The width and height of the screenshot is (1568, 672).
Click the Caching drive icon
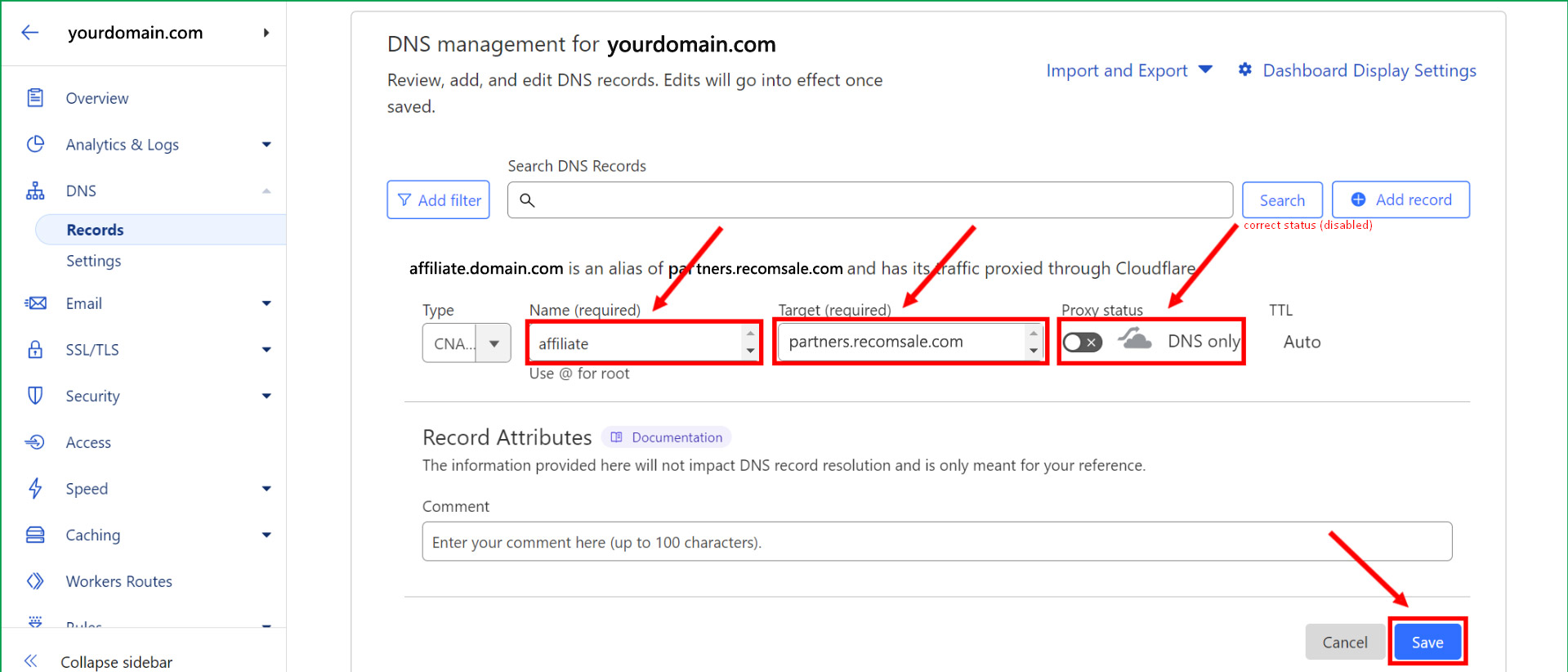coord(35,535)
